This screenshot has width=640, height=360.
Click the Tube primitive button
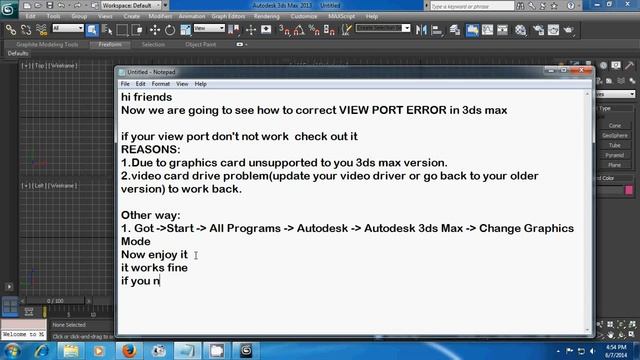(615, 145)
